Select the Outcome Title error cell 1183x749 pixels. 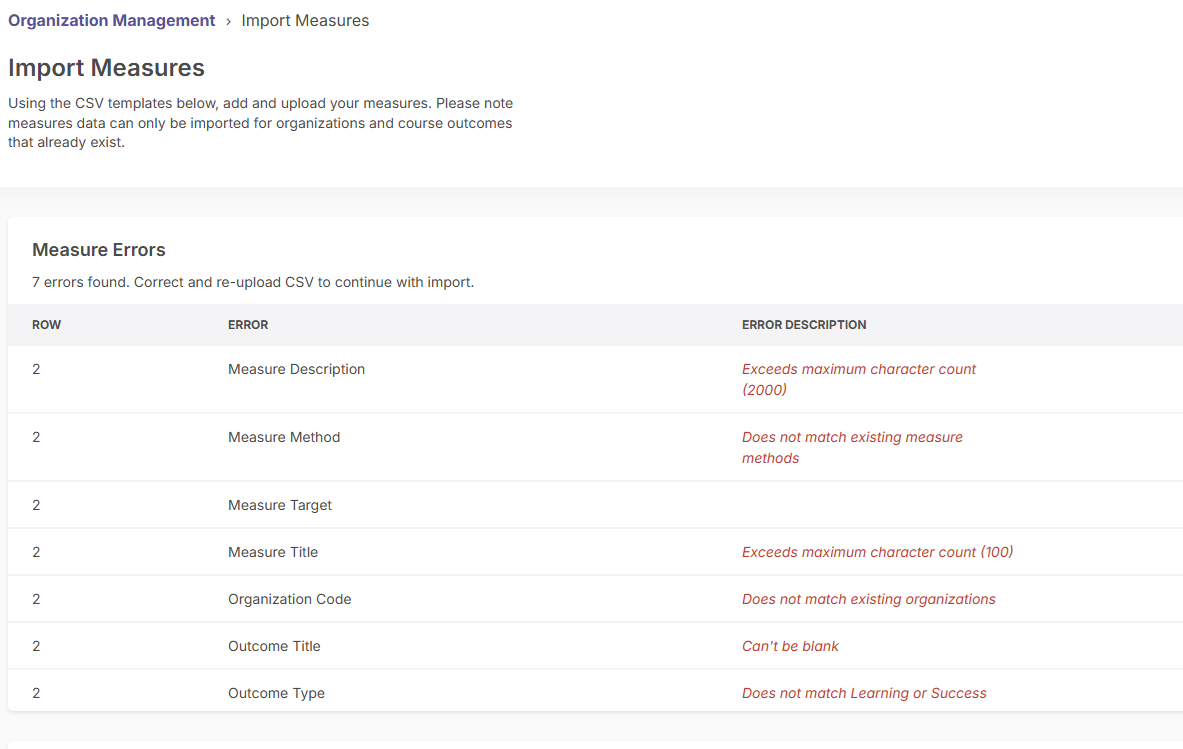pyautogui.click(x=274, y=646)
